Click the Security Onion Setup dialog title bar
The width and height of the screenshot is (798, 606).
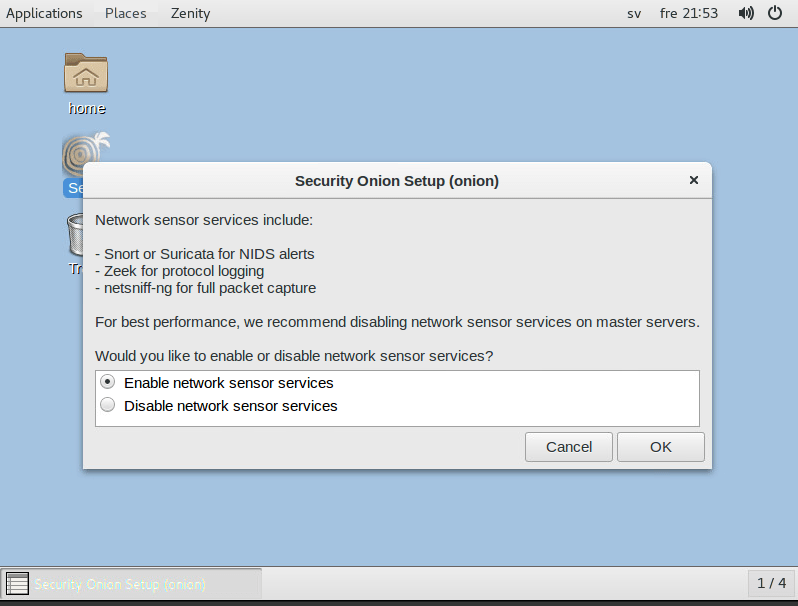(x=396, y=181)
